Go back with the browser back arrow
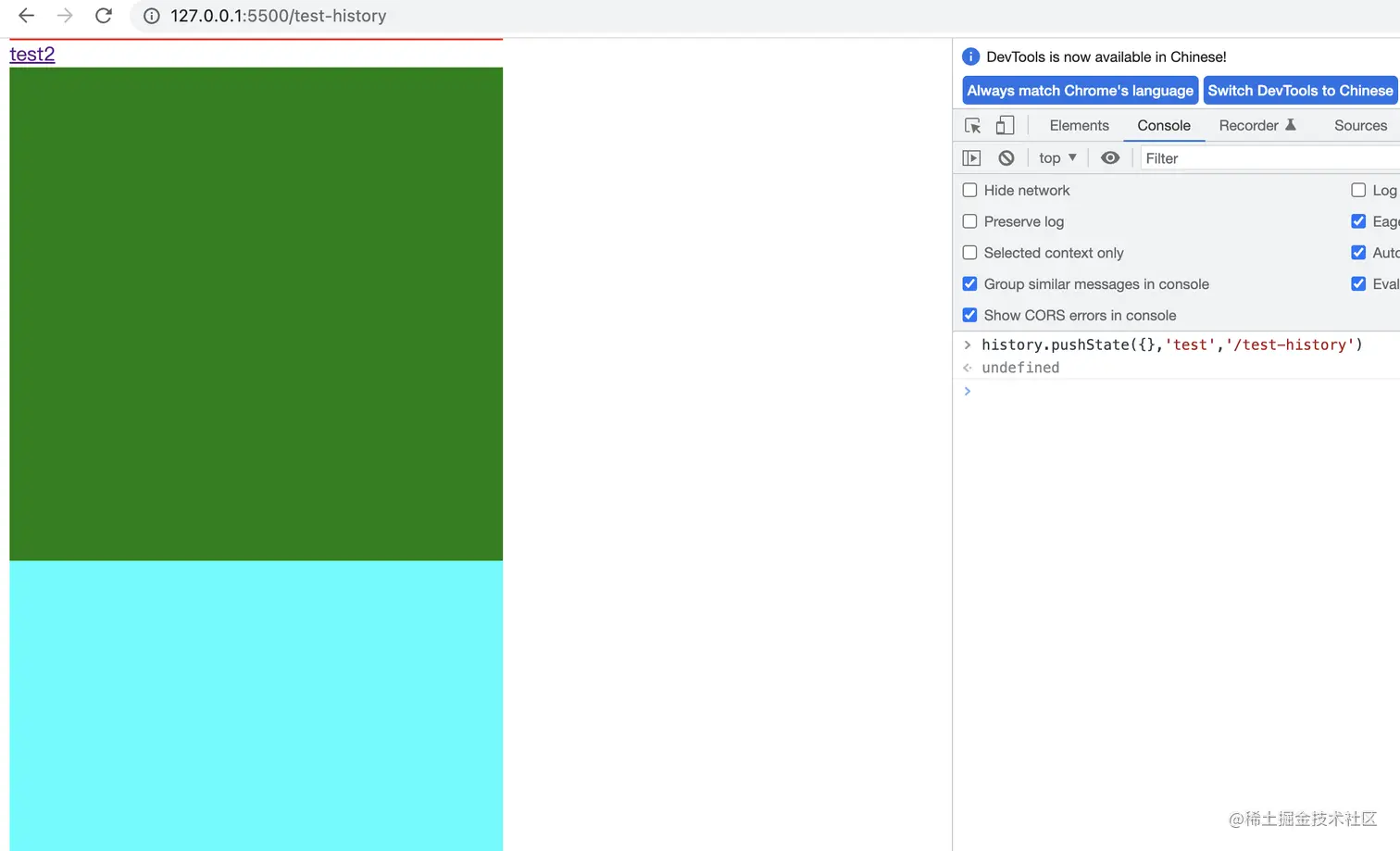The height and width of the screenshot is (851, 1400). coord(26,16)
